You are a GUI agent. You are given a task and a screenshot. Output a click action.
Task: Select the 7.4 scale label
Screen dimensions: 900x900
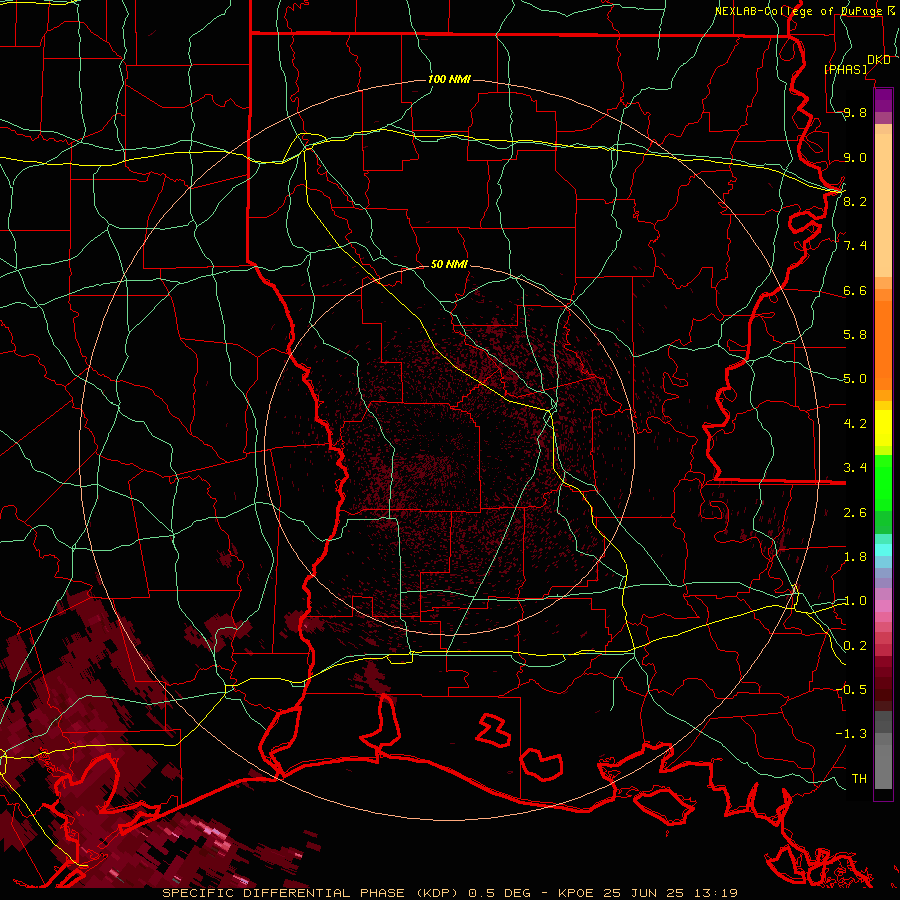pos(855,246)
